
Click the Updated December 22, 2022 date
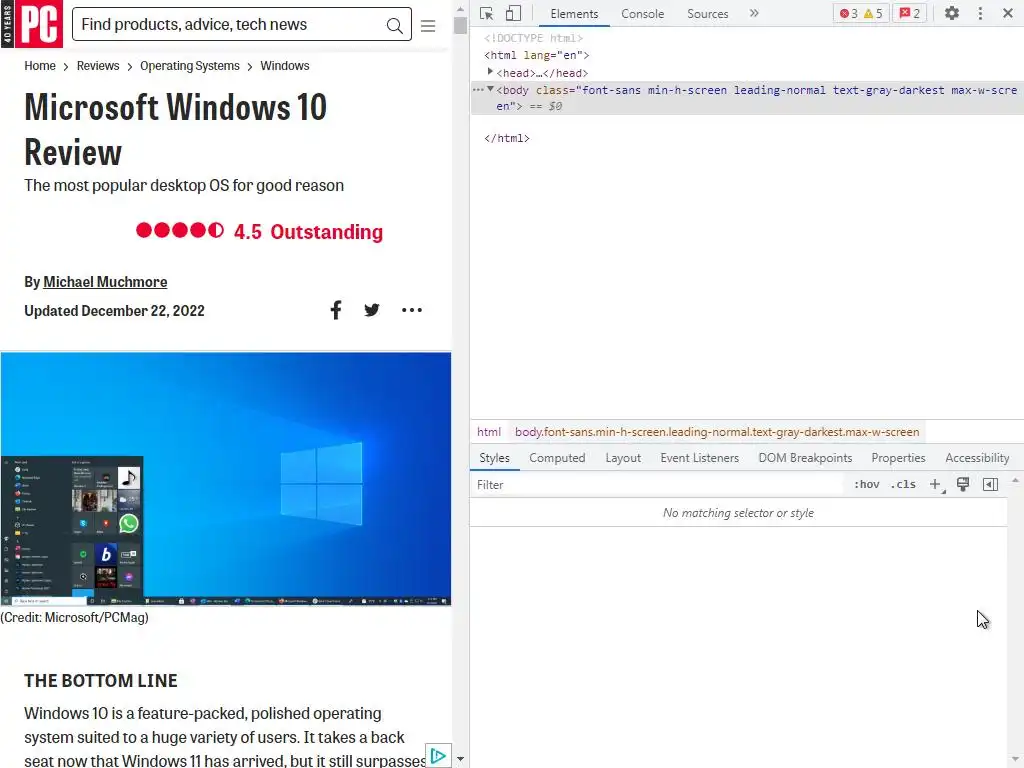click(x=114, y=311)
